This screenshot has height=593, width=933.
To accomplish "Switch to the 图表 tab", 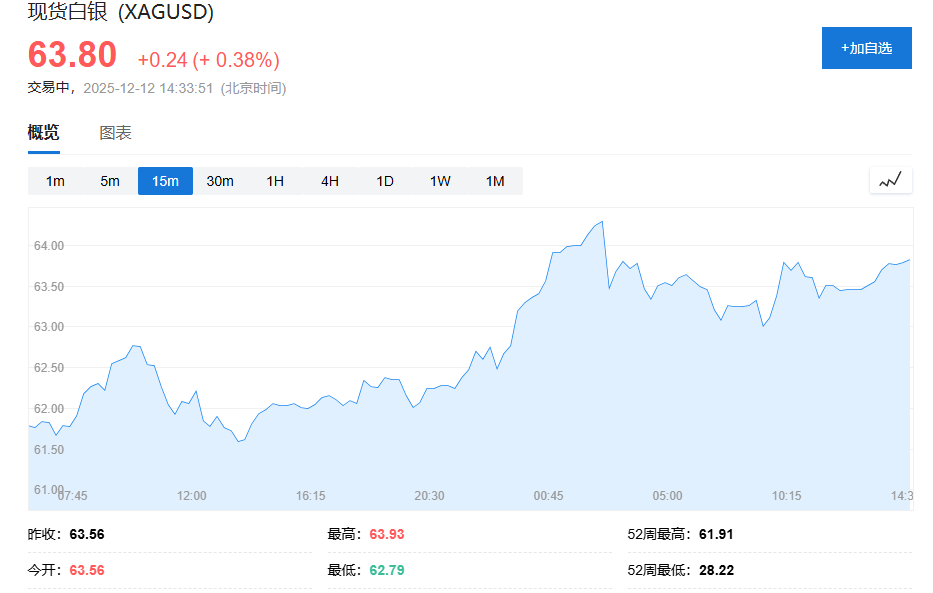I will [117, 132].
